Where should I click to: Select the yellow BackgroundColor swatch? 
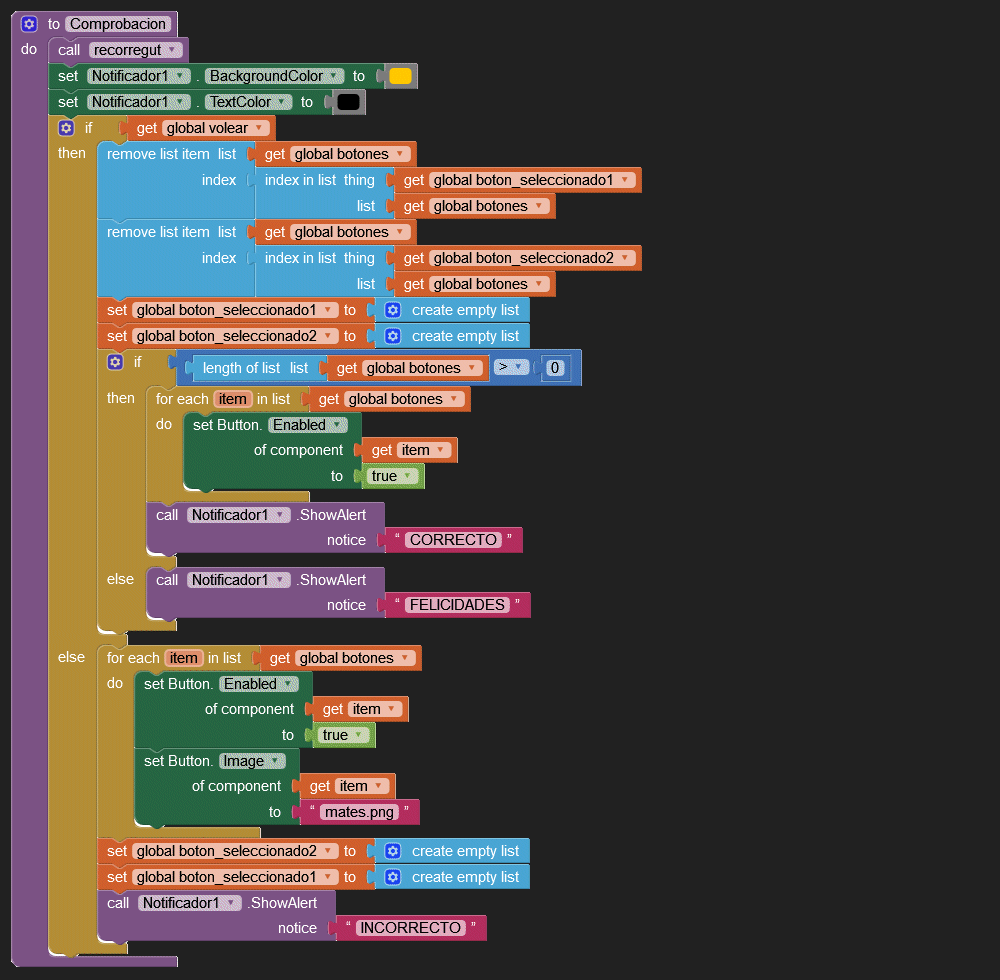400,76
